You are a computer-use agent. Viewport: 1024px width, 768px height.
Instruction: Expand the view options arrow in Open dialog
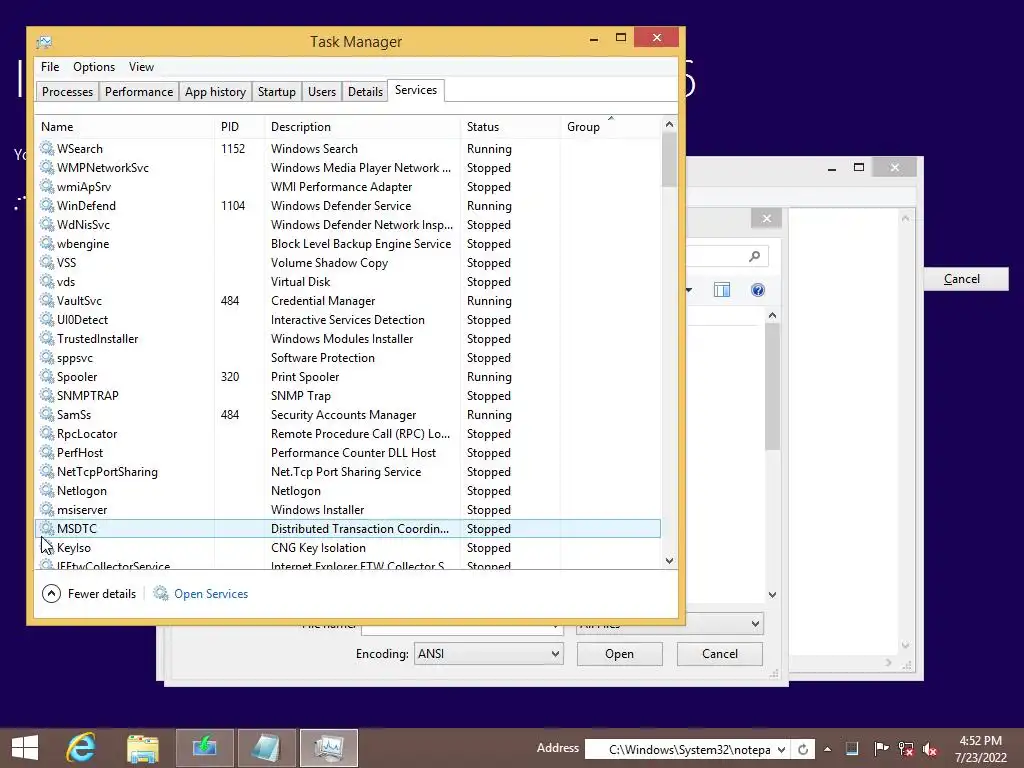point(689,290)
